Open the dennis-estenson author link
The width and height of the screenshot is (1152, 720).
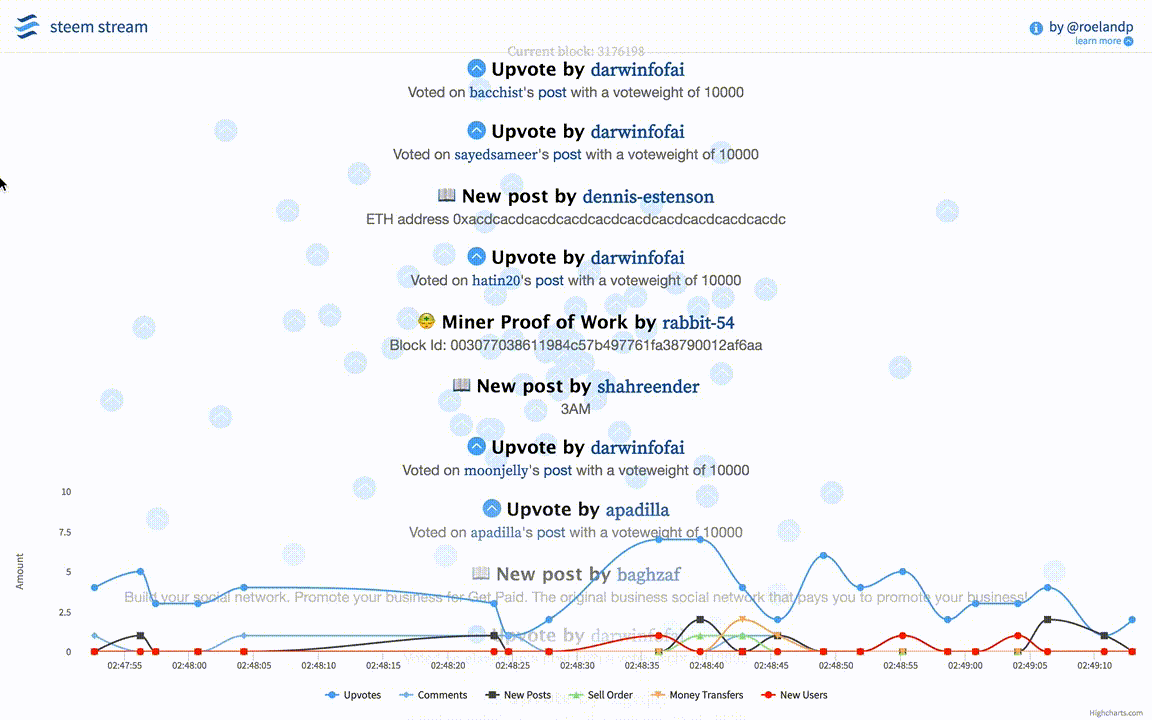tap(648, 196)
